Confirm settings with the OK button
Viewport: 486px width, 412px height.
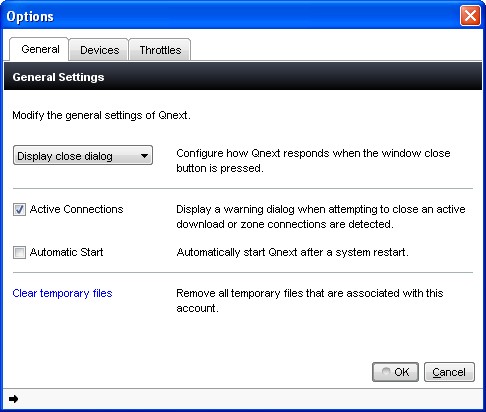click(395, 372)
